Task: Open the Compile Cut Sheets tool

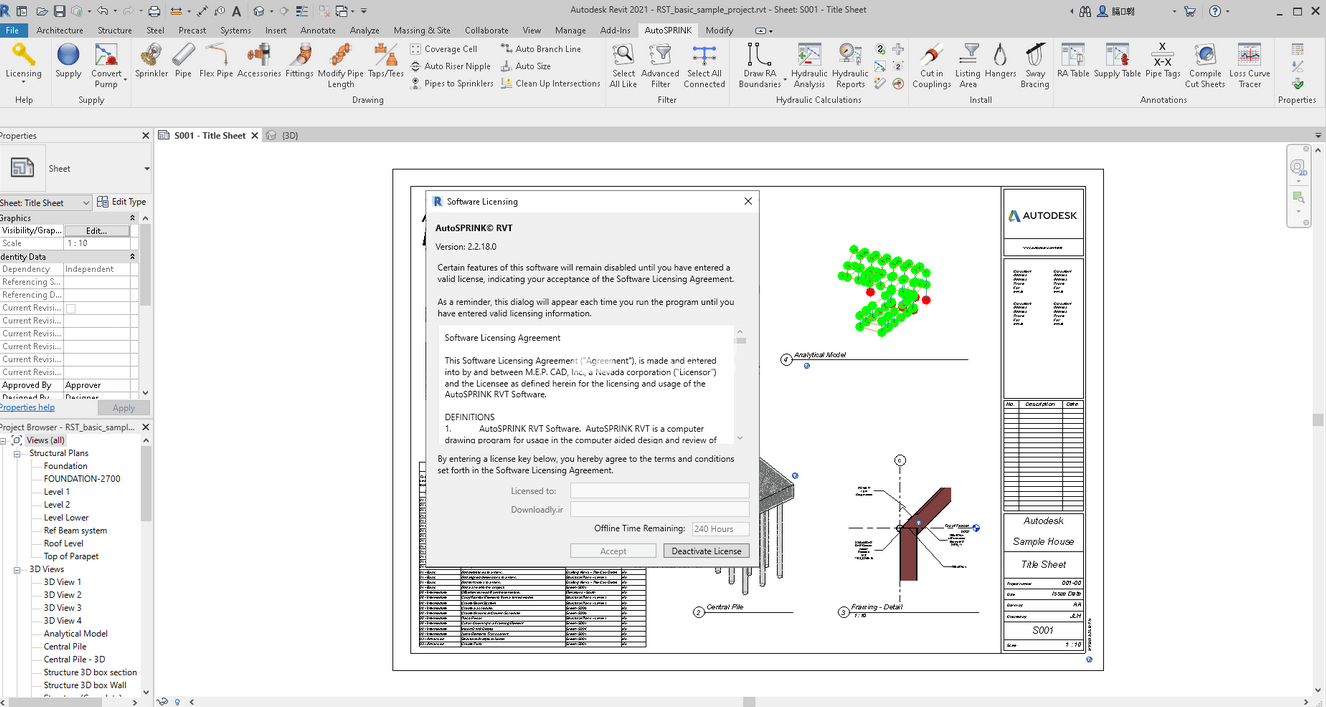Action: point(1205,66)
